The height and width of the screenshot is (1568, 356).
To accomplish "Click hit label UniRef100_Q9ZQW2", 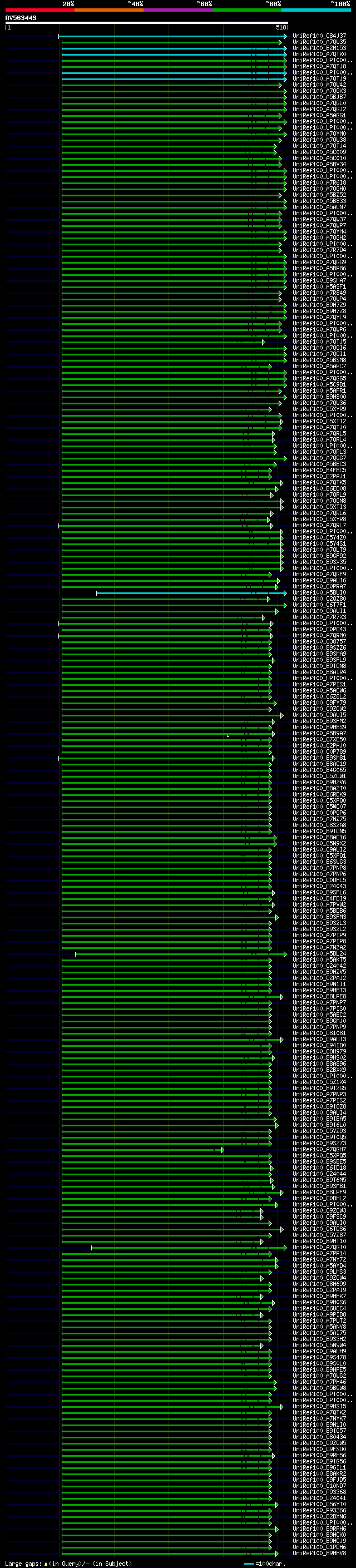I will point(319,709).
